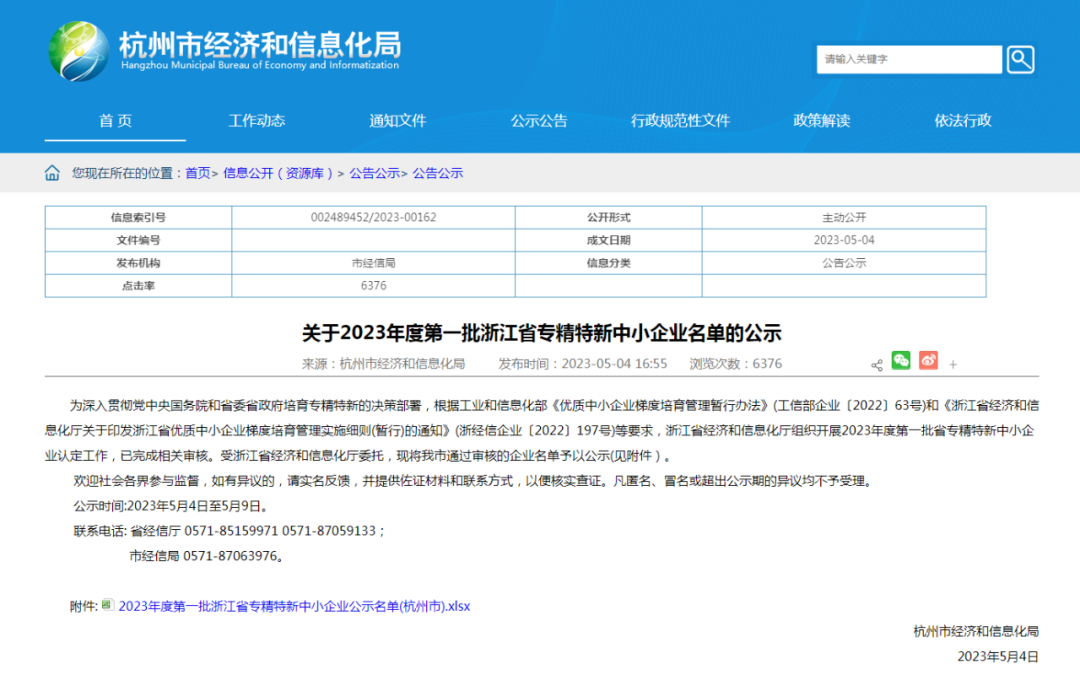Click the share icon
This screenshot has width=1080, height=675.
876,364
